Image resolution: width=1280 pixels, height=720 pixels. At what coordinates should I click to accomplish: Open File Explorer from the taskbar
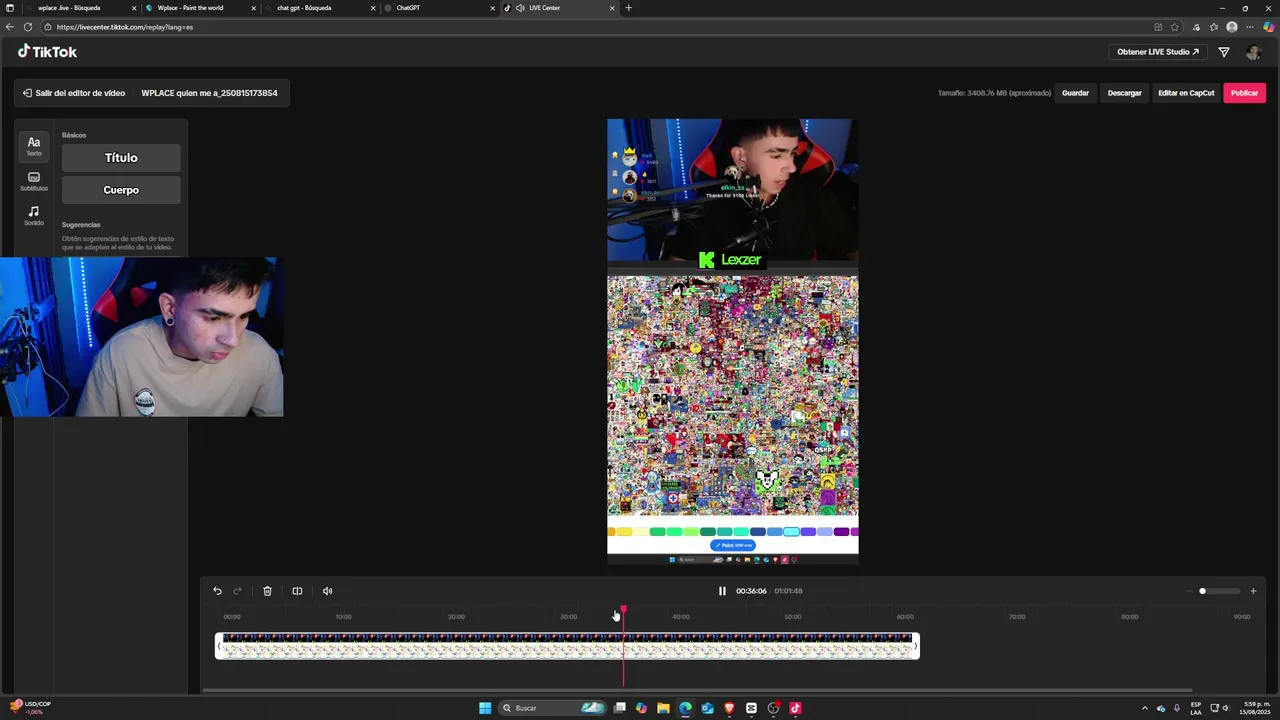tap(663, 708)
